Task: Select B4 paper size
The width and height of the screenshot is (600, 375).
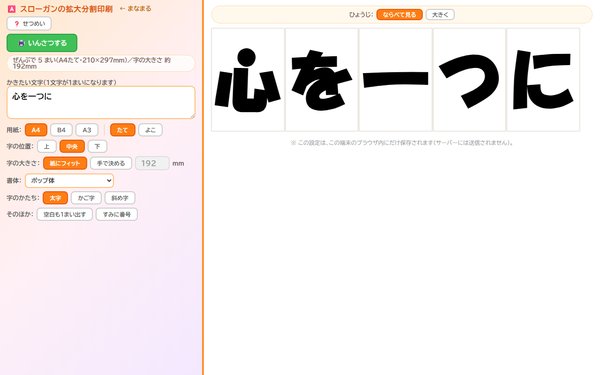Action: point(61,130)
